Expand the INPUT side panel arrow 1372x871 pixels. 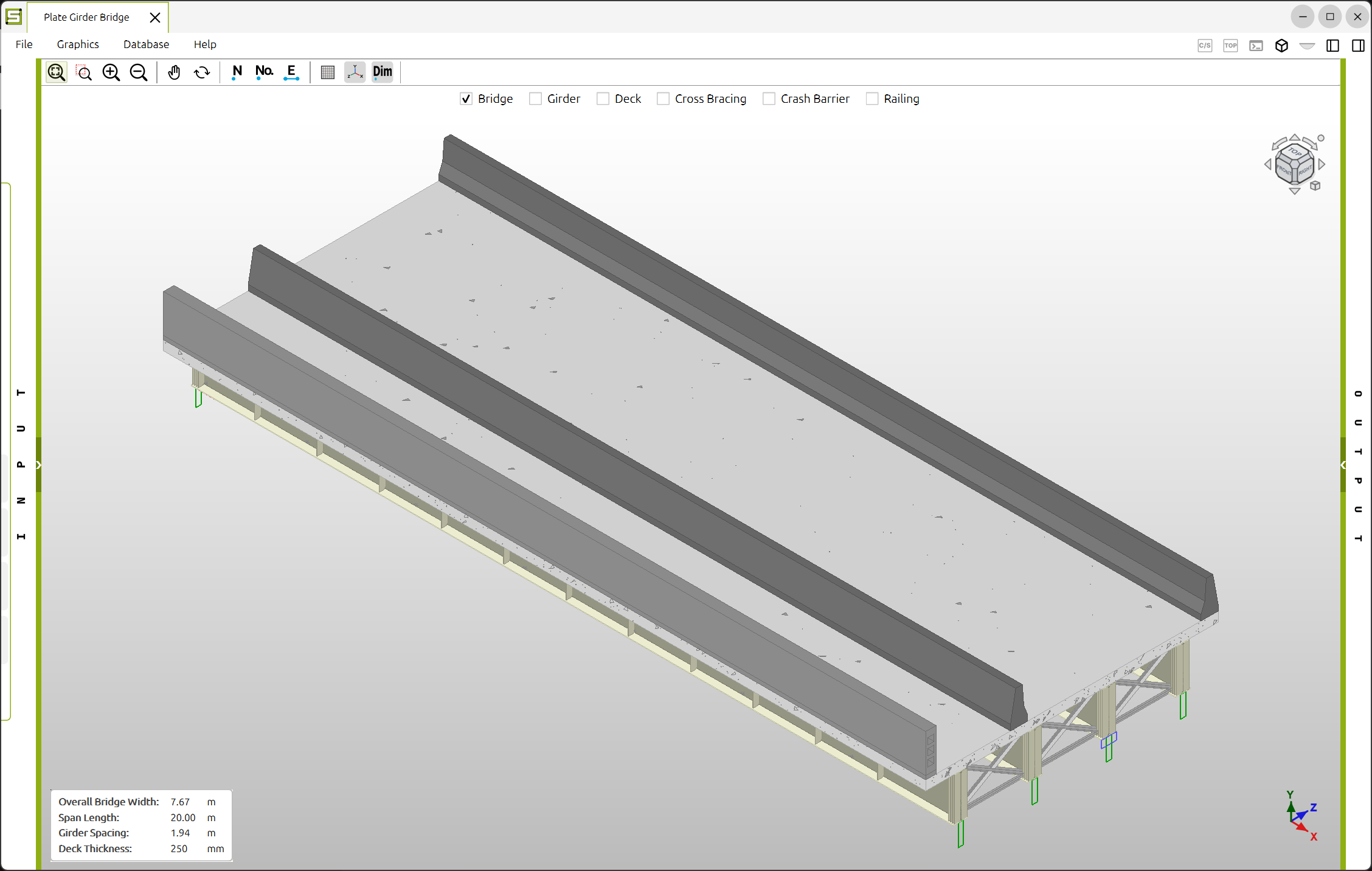[x=38, y=465]
